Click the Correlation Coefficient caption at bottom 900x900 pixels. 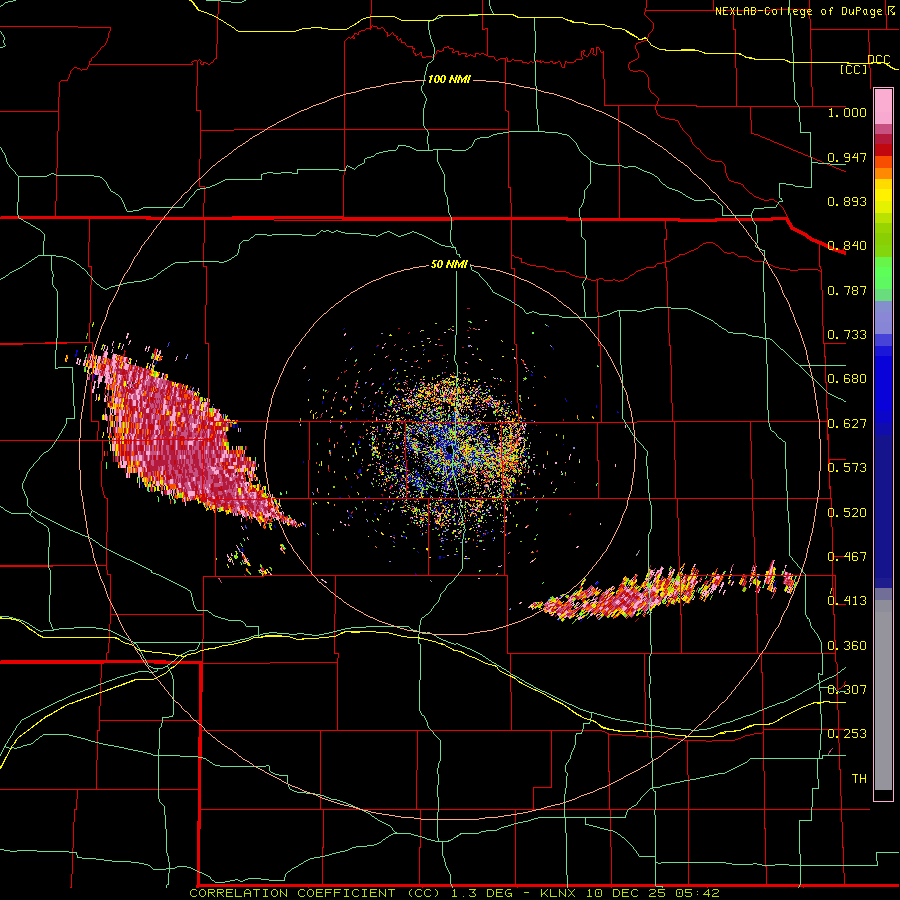[454, 893]
